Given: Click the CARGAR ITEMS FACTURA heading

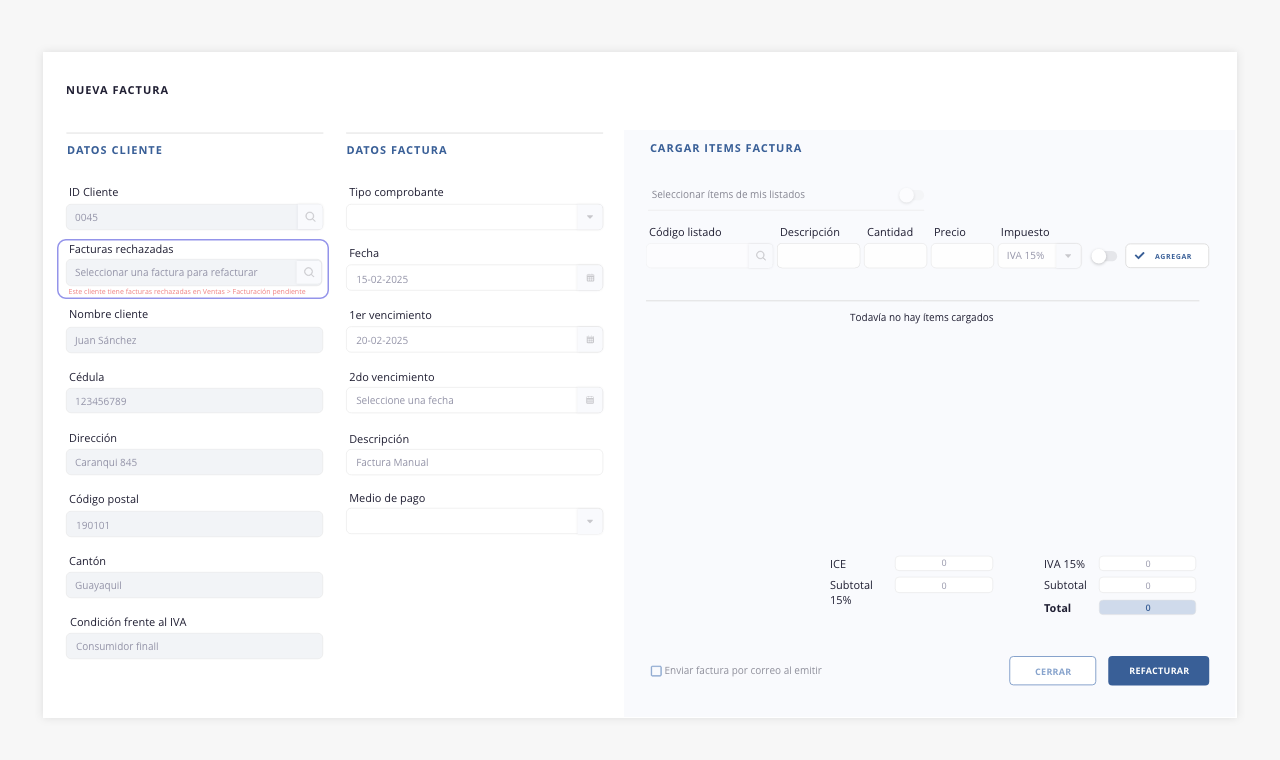Looking at the screenshot, I should pos(726,148).
